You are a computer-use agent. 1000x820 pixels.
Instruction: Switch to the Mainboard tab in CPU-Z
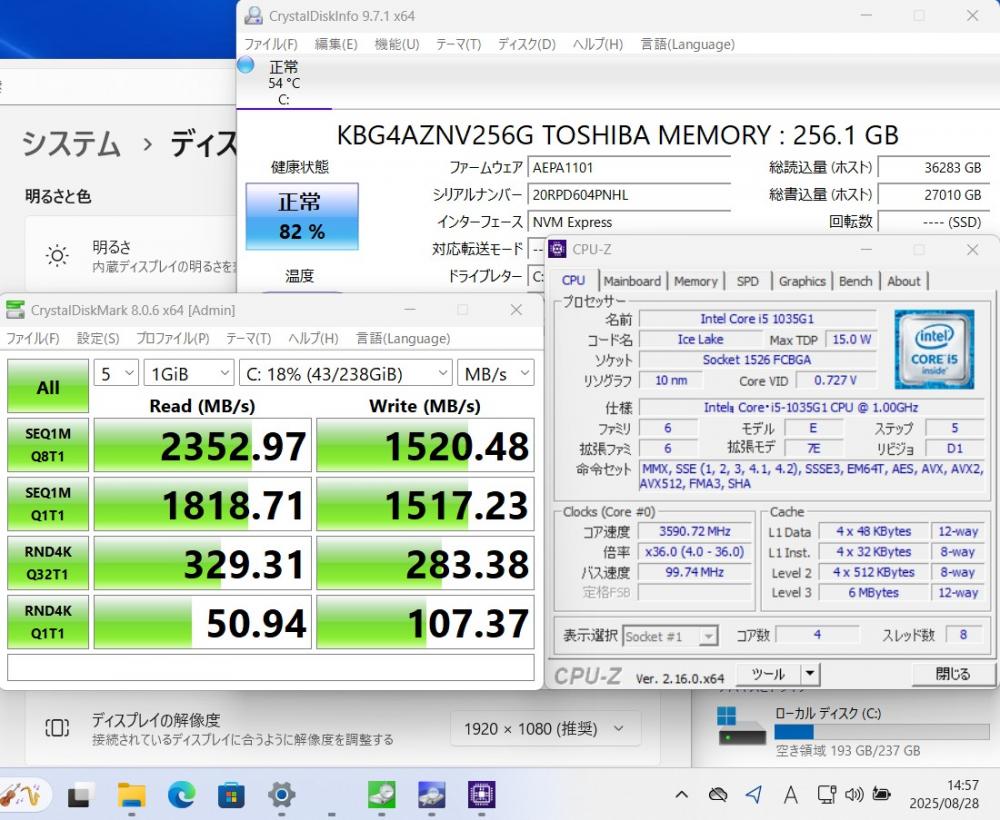click(x=632, y=281)
